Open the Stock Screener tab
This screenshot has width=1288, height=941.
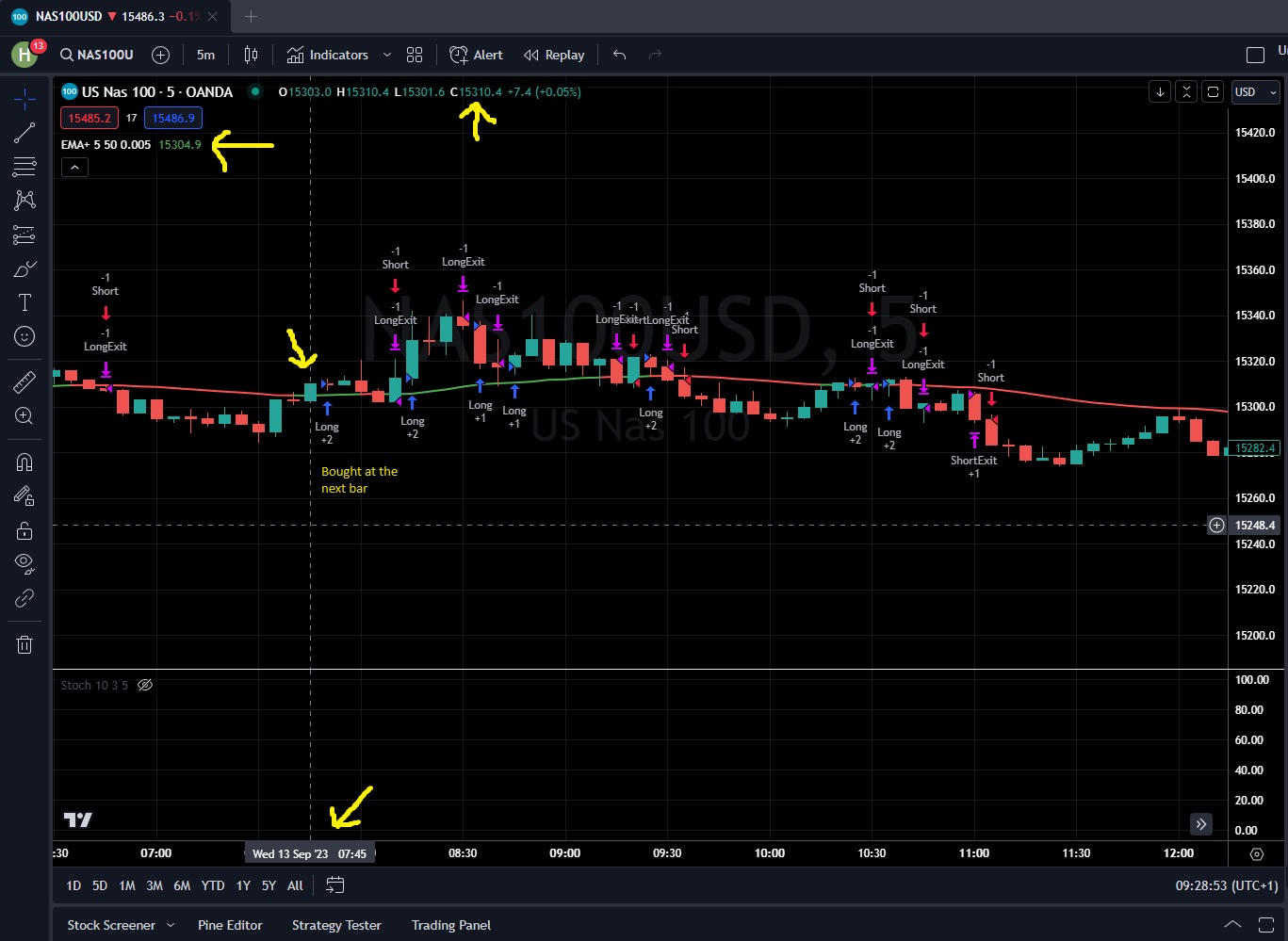click(x=111, y=925)
